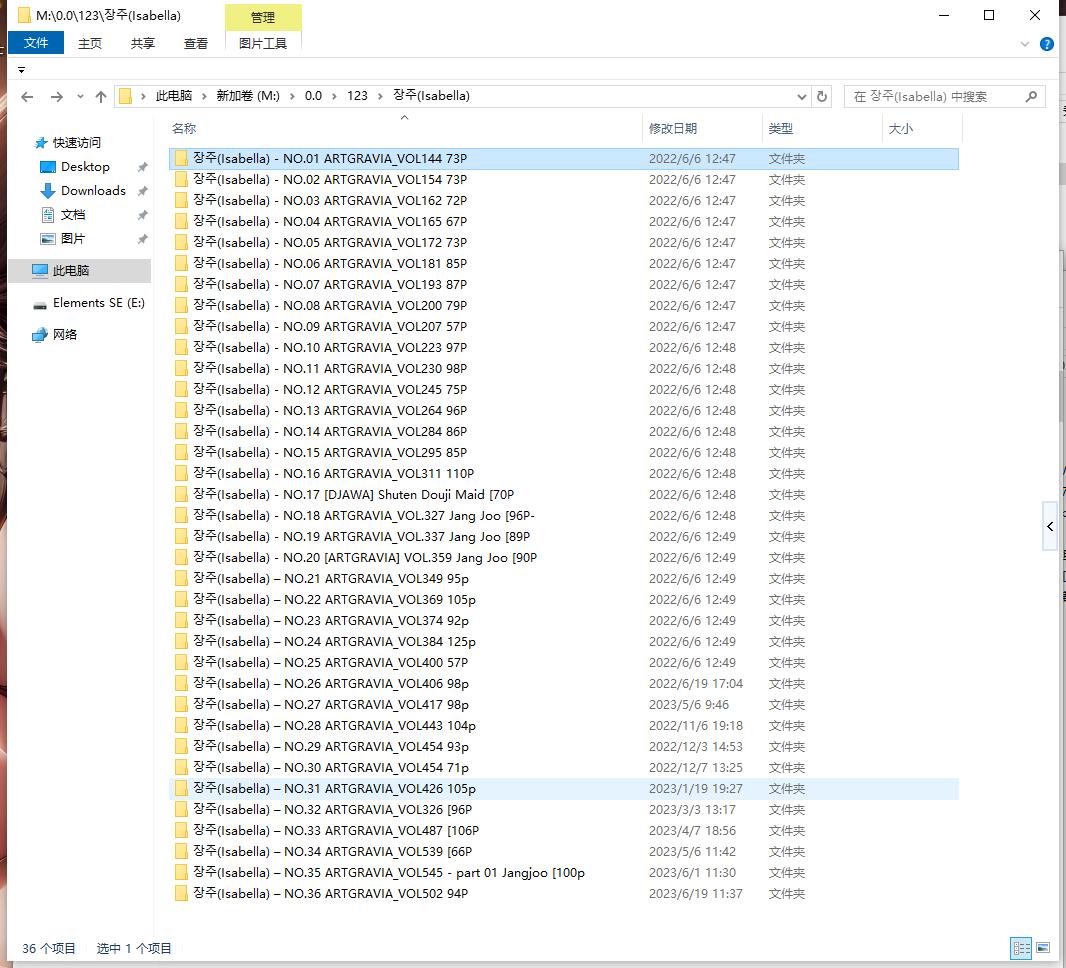Switch to the 查看 ribbon tab
The height and width of the screenshot is (968, 1066).
click(196, 43)
